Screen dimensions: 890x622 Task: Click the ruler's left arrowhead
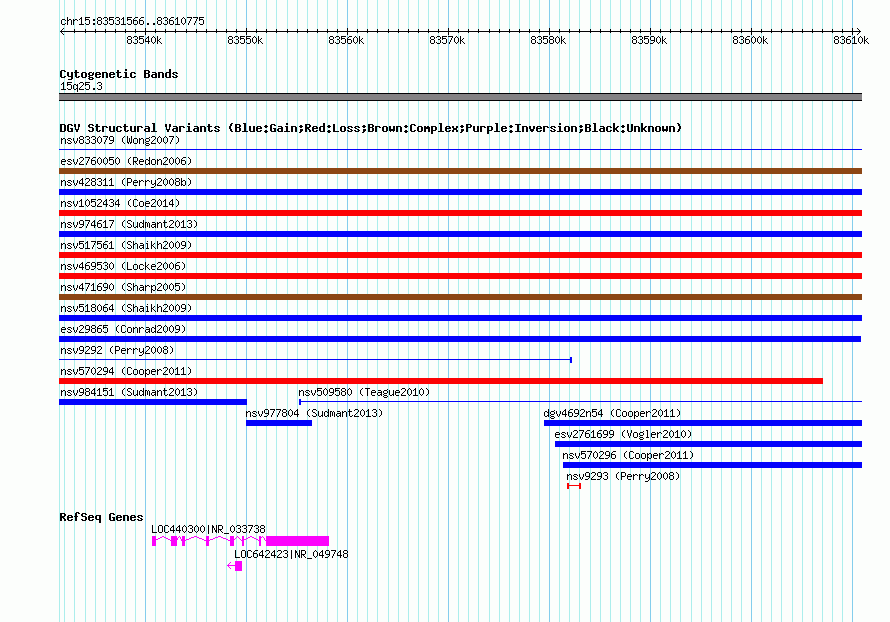62,31
